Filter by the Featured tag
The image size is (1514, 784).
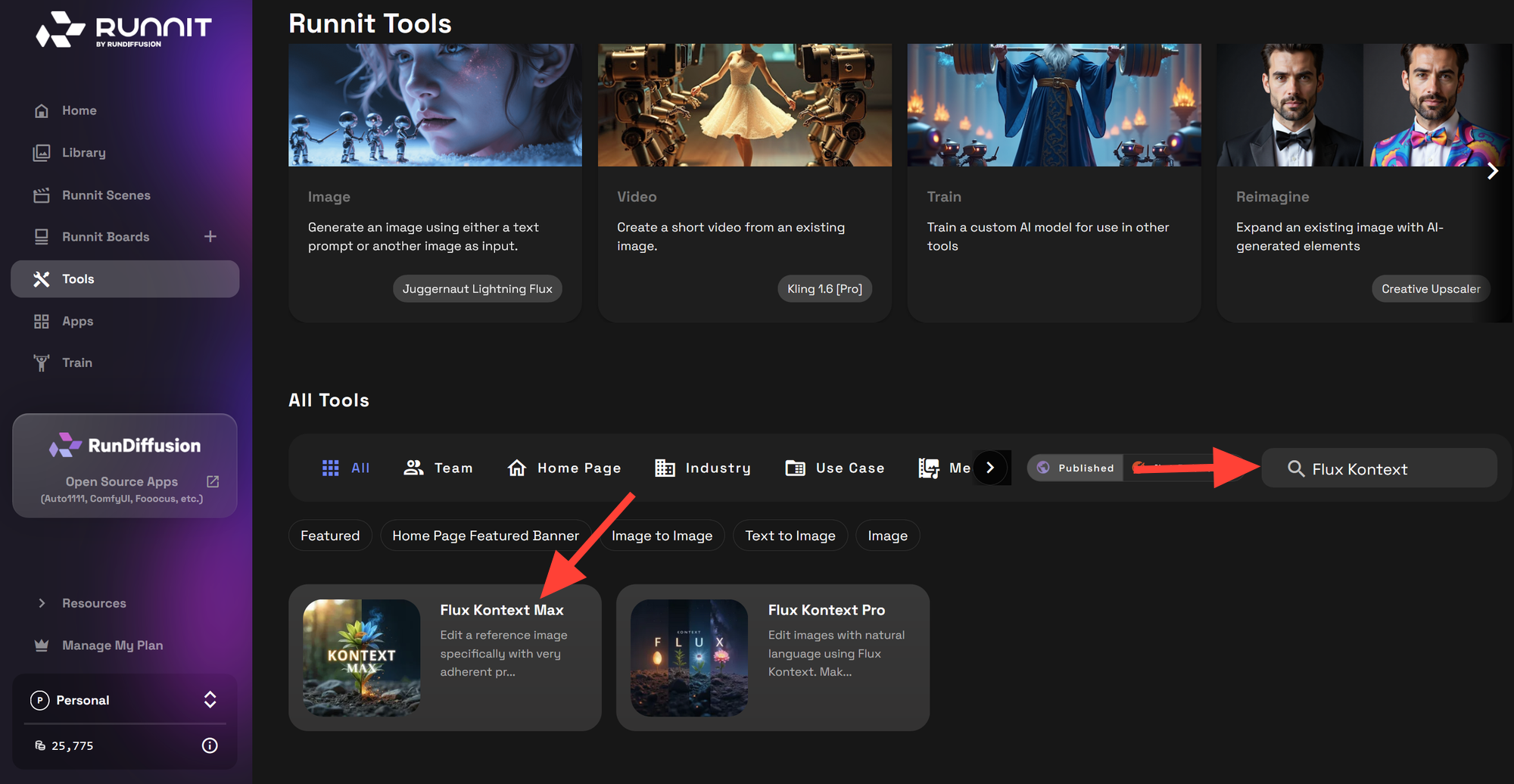click(x=330, y=536)
